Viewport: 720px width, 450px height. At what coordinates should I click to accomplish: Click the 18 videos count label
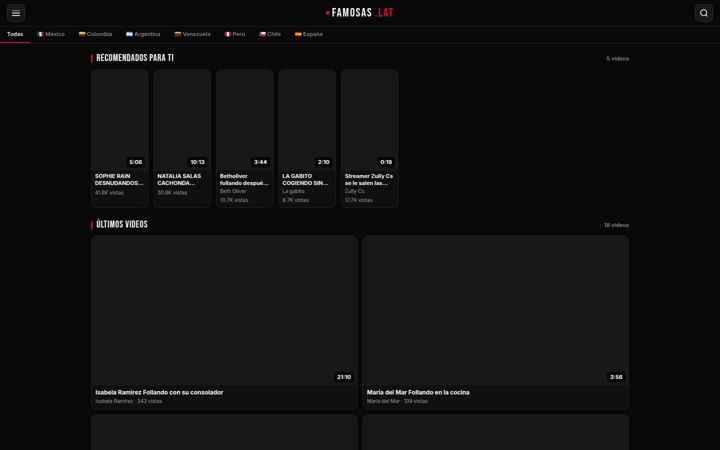pos(616,225)
